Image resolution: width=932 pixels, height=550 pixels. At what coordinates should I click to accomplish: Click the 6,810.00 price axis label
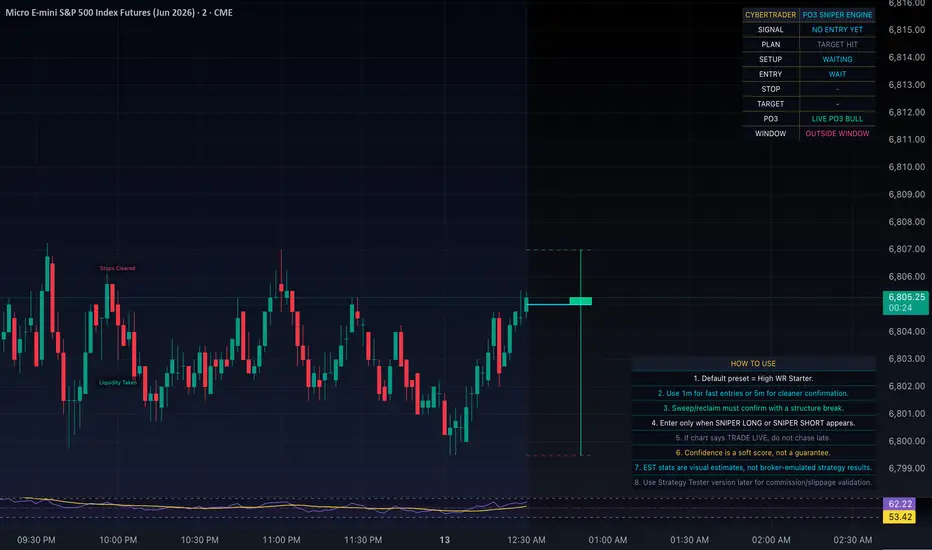[906, 166]
